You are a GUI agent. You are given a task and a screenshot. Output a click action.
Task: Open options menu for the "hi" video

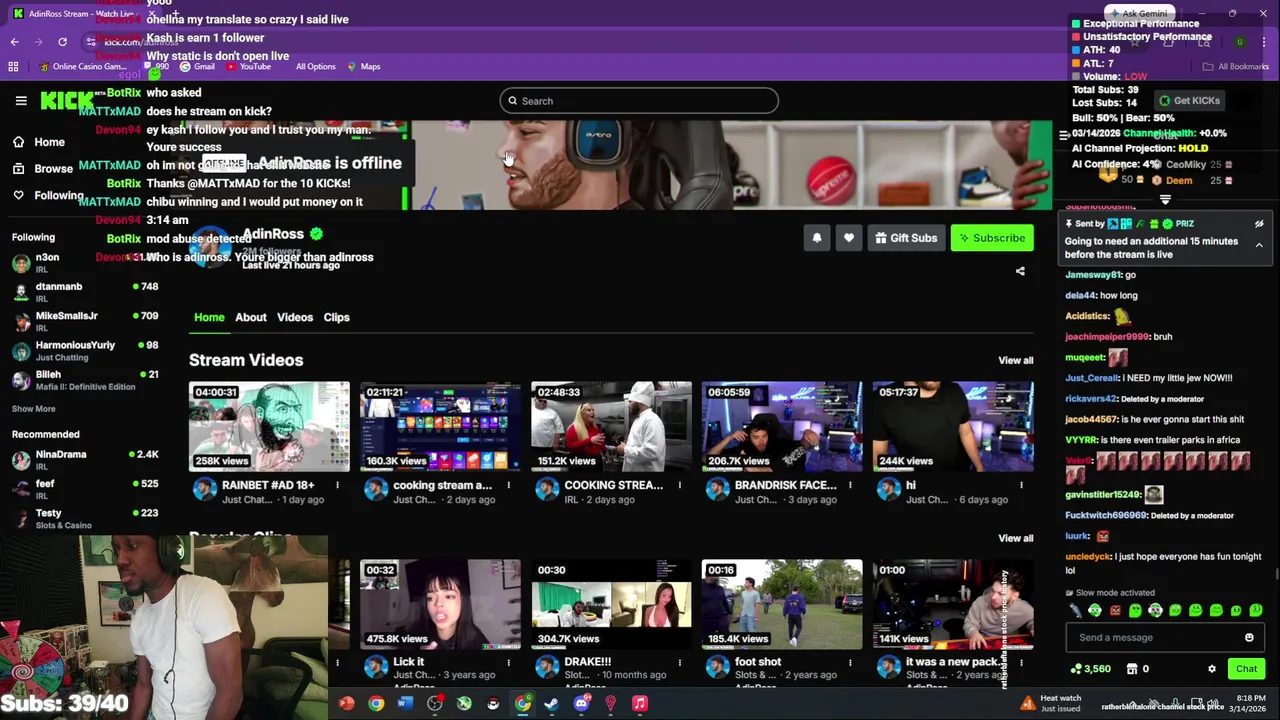1021,486
